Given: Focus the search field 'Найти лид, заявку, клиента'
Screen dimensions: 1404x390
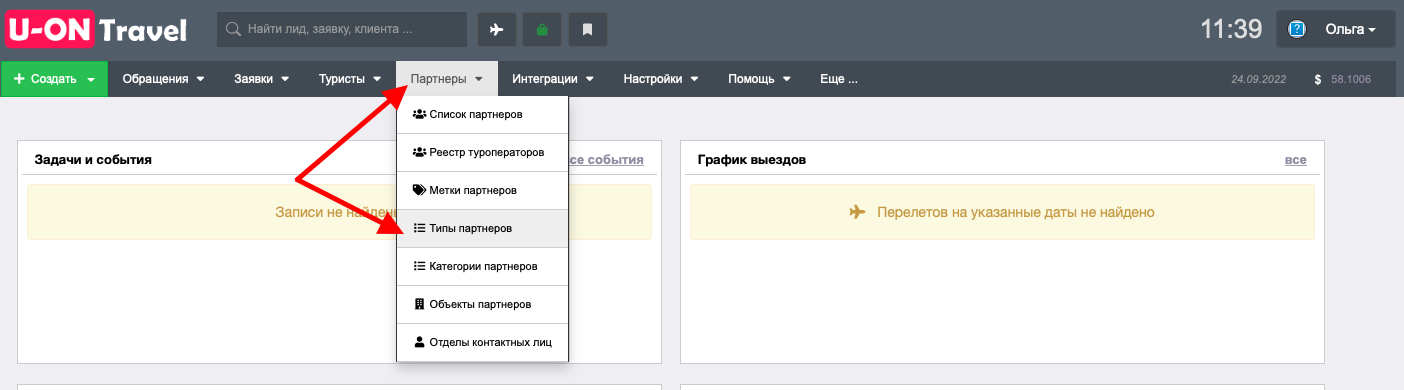Looking at the screenshot, I should (x=342, y=30).
